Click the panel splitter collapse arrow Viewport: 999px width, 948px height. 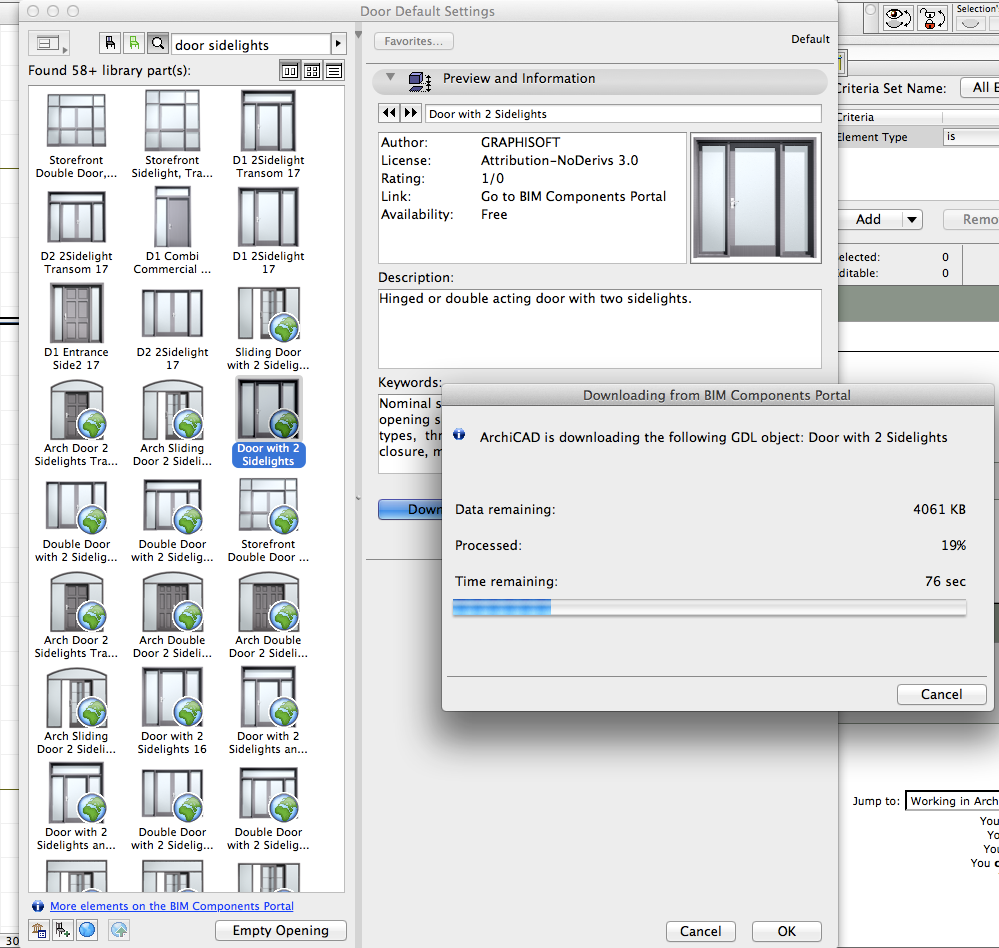coord(358,35)
